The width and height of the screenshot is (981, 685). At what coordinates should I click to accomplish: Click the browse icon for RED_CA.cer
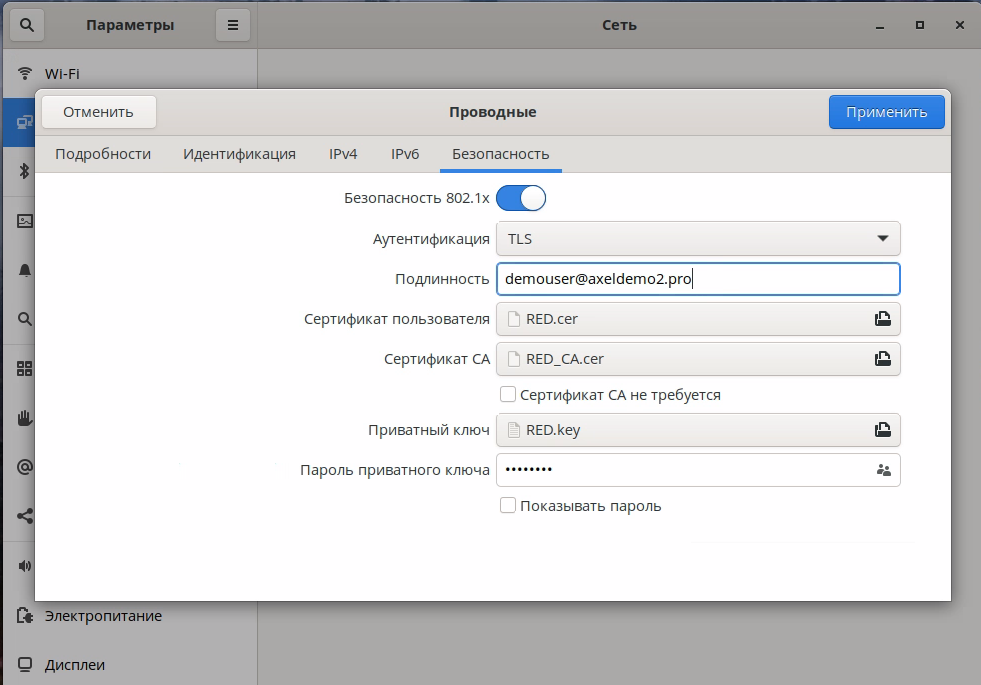click(882, 358)
